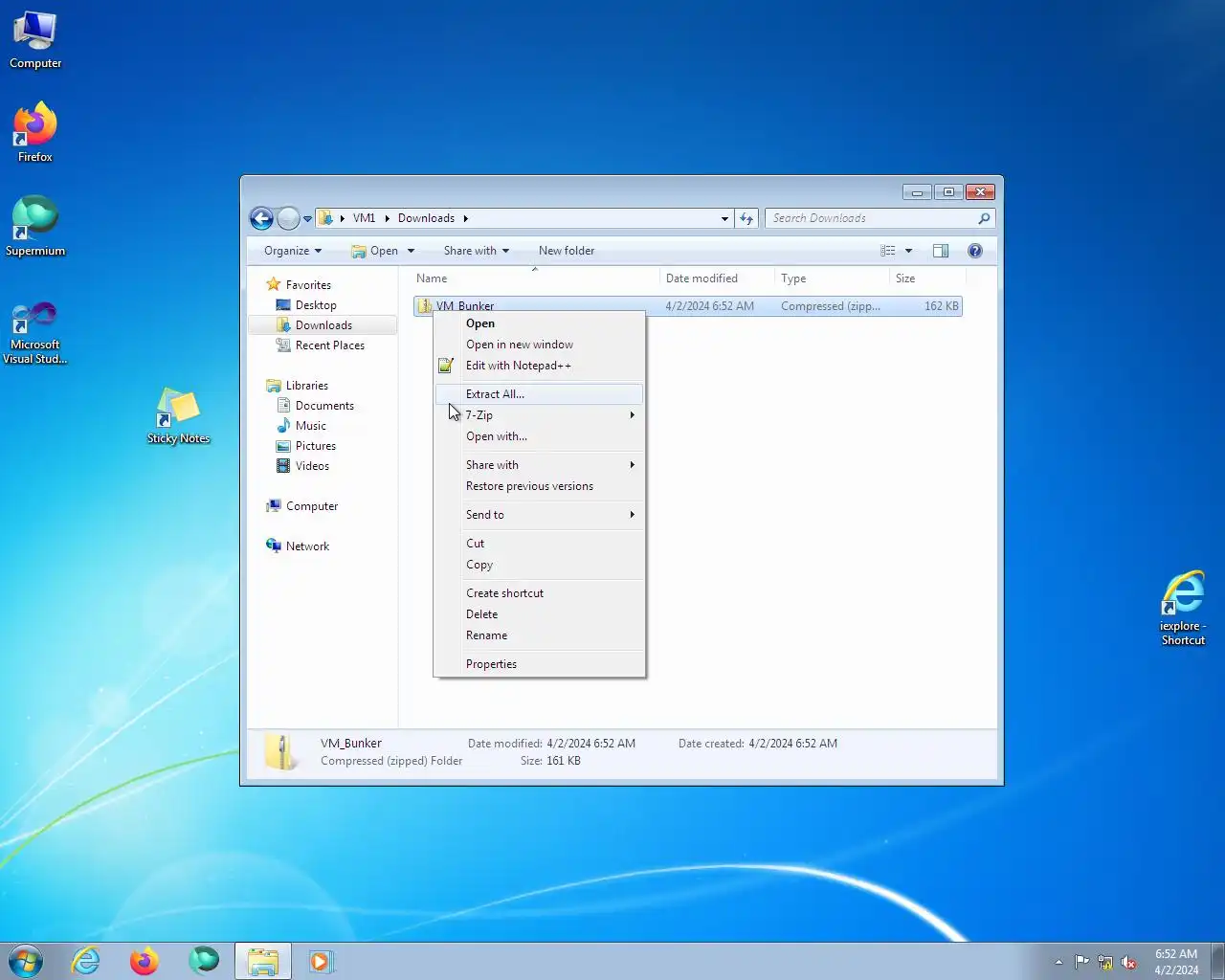Expand the Open button dropdown arrow
1225x980 pixels.
(x=411, y=251)
